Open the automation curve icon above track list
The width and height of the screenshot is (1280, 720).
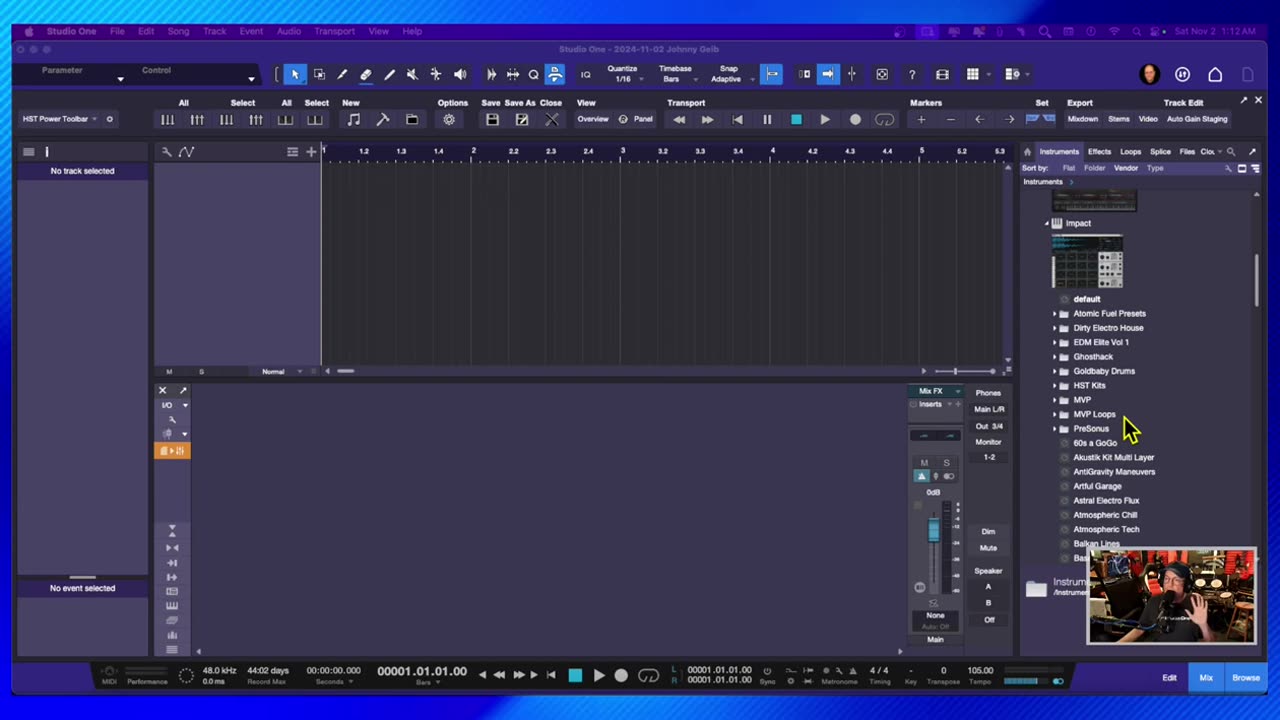[x=186, y=152]
